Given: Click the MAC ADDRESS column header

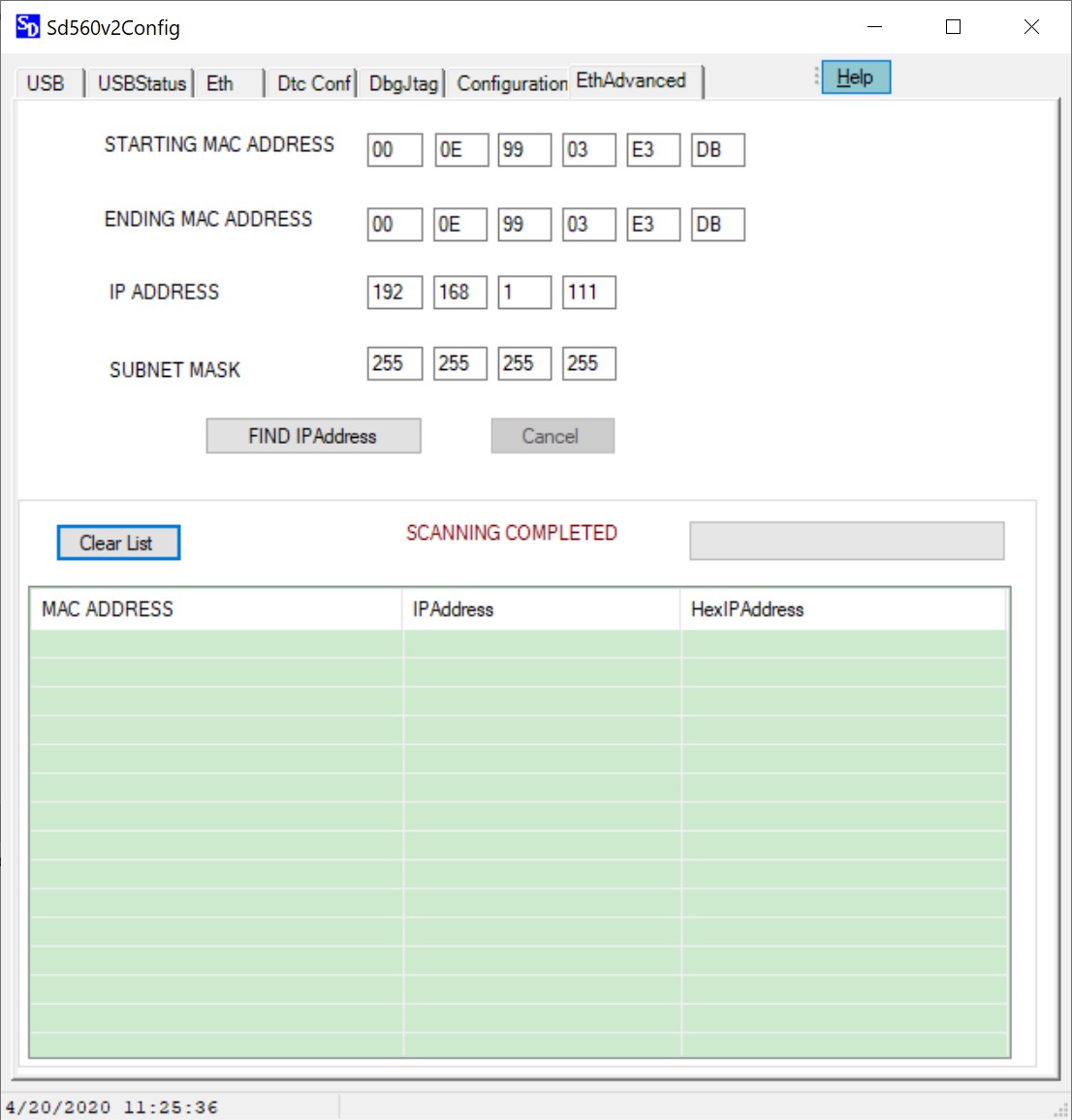Looking at the screenshot, I should (x=107, y=608).
